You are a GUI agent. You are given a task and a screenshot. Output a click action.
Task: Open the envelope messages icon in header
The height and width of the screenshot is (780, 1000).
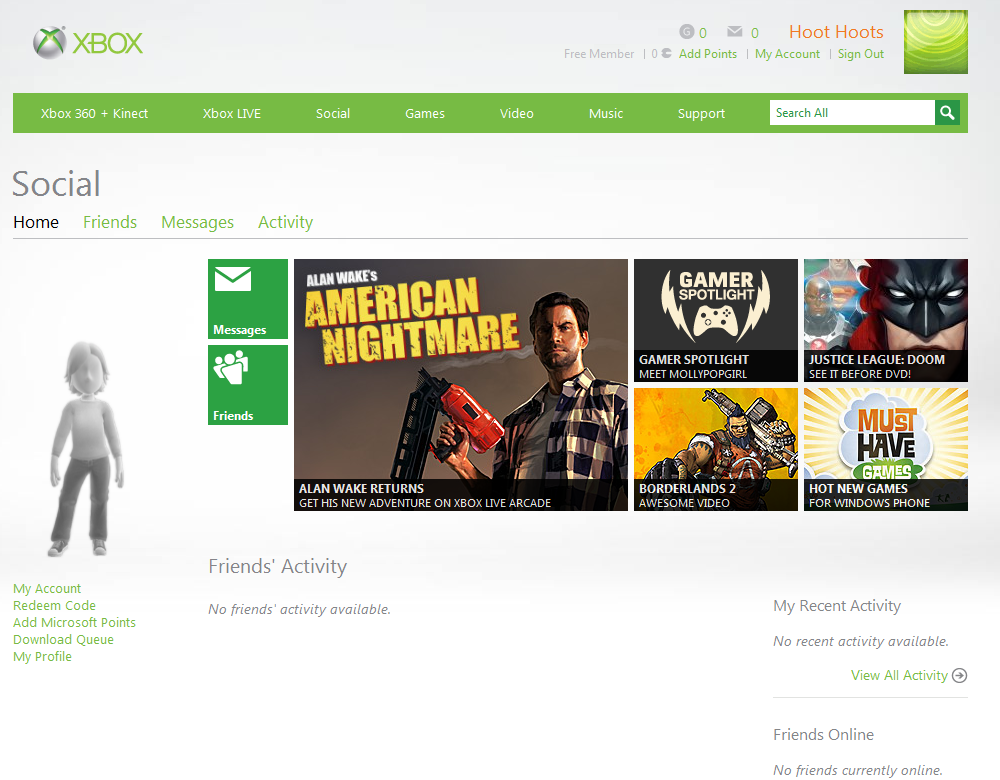(x=735, y=31)
